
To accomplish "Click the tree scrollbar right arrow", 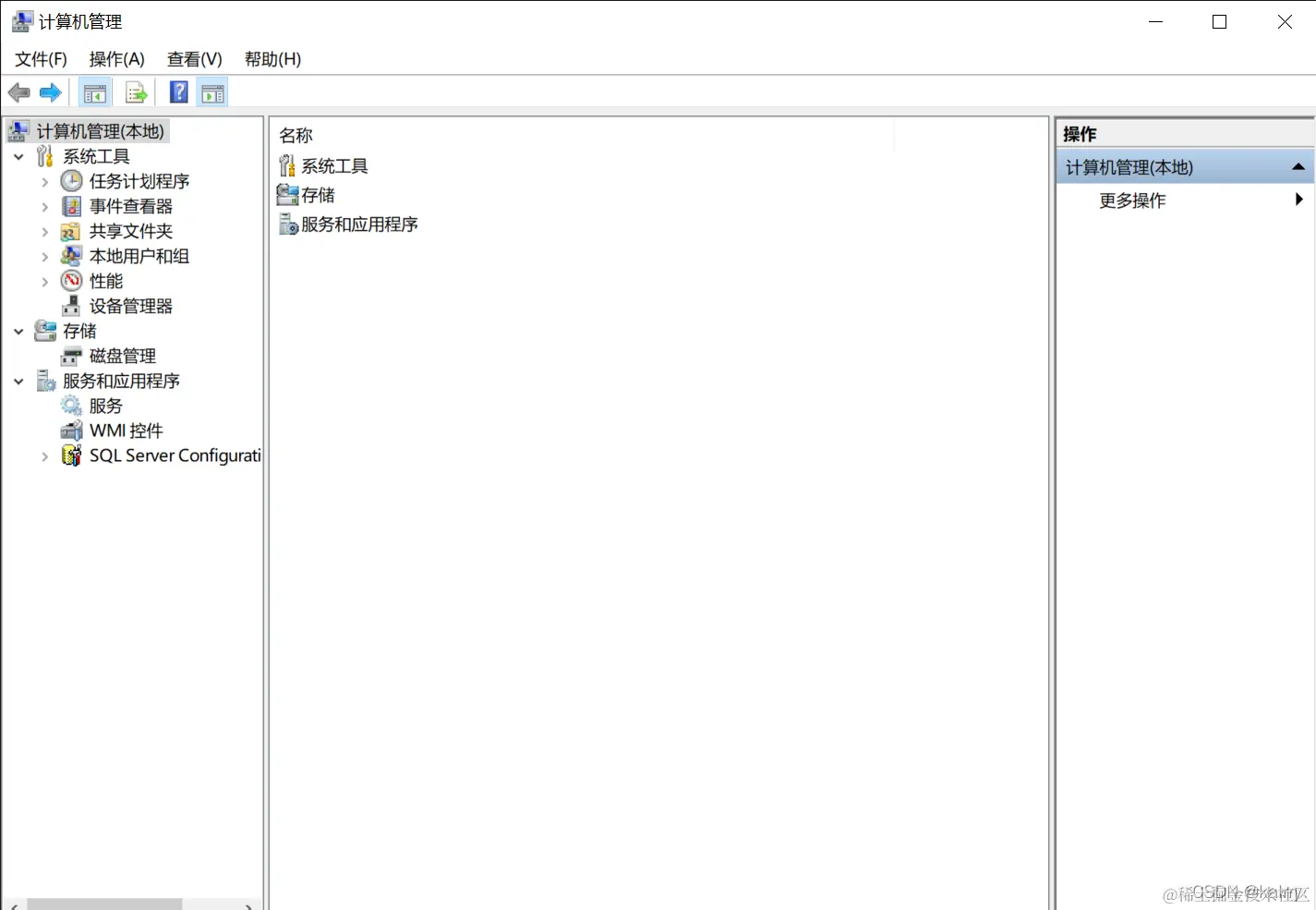I will [x=248, y=905].
